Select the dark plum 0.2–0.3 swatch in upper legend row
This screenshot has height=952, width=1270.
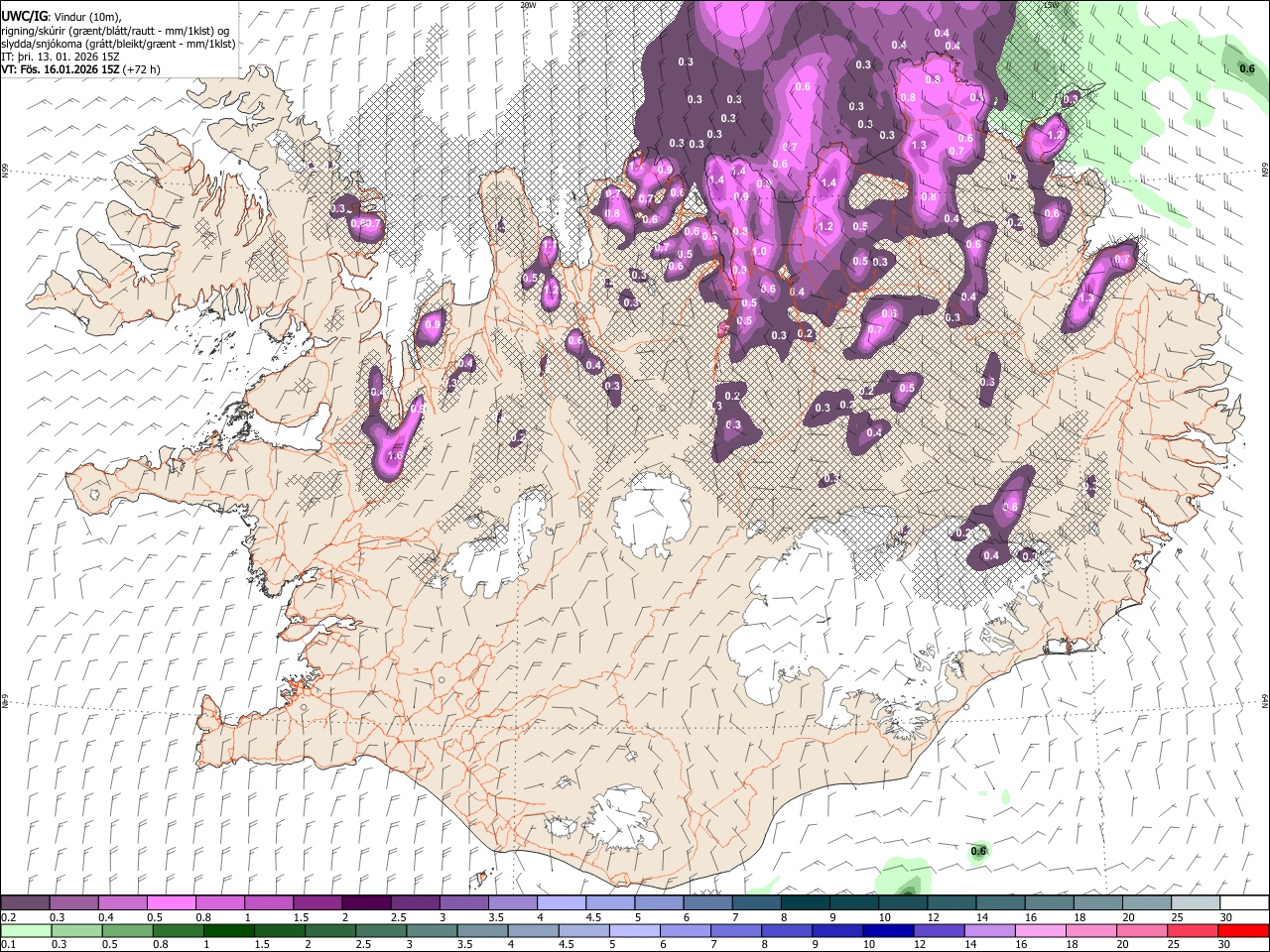click(x=25, y=903)
